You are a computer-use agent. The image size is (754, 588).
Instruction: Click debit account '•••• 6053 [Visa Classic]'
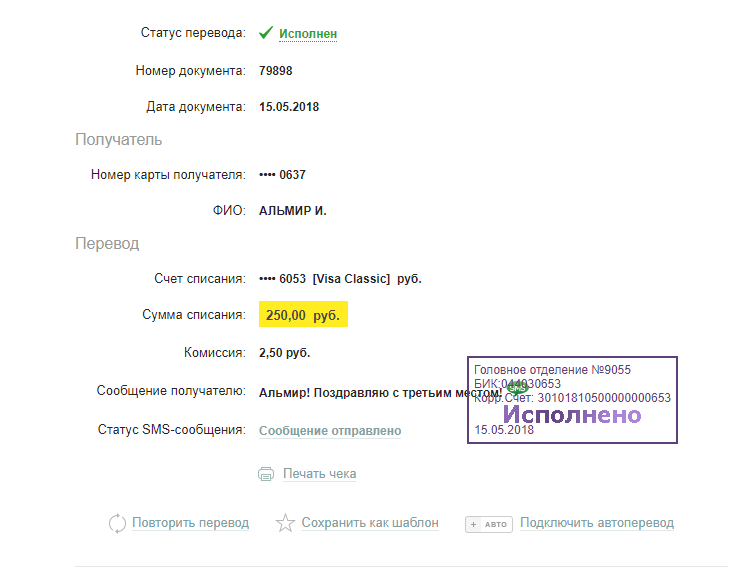click(325, 279)
